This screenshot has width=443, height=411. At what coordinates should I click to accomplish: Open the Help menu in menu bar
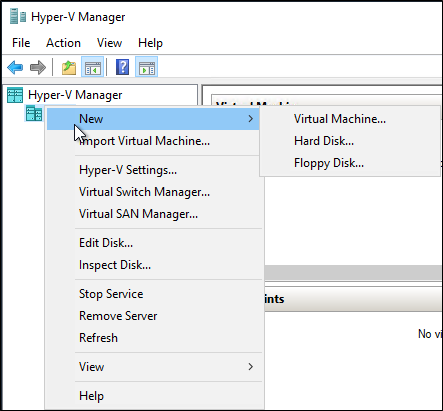pos(150,43)
